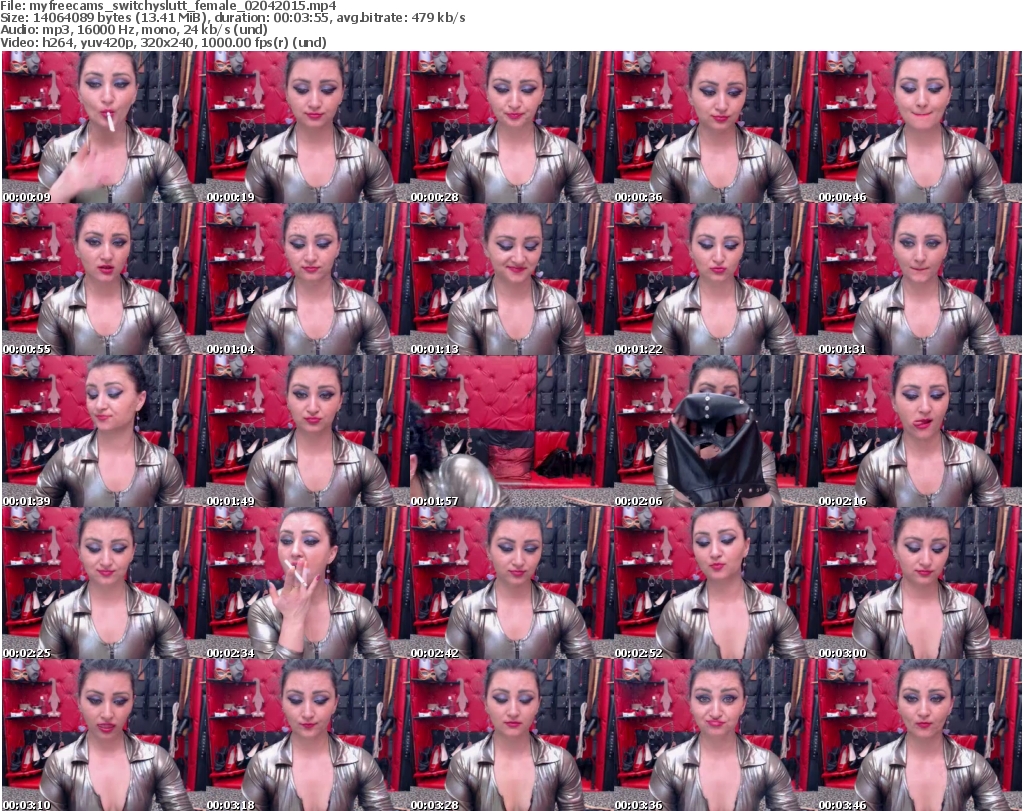Screen dimensions: 1024x811
Task: Choose the frame stamped 00:03:36
Action: pos(715,735)
